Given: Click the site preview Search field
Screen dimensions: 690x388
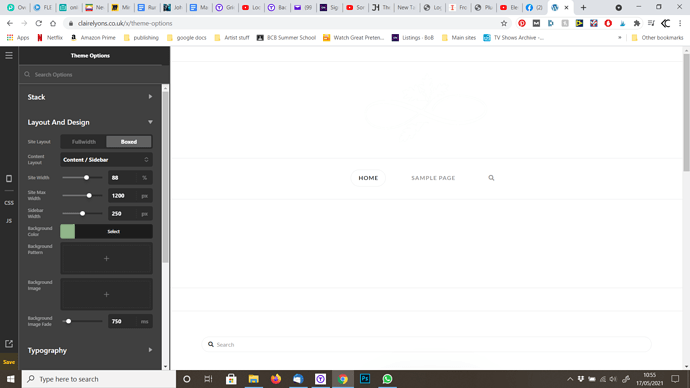Looking at the screenshot, I should (426, 344).
